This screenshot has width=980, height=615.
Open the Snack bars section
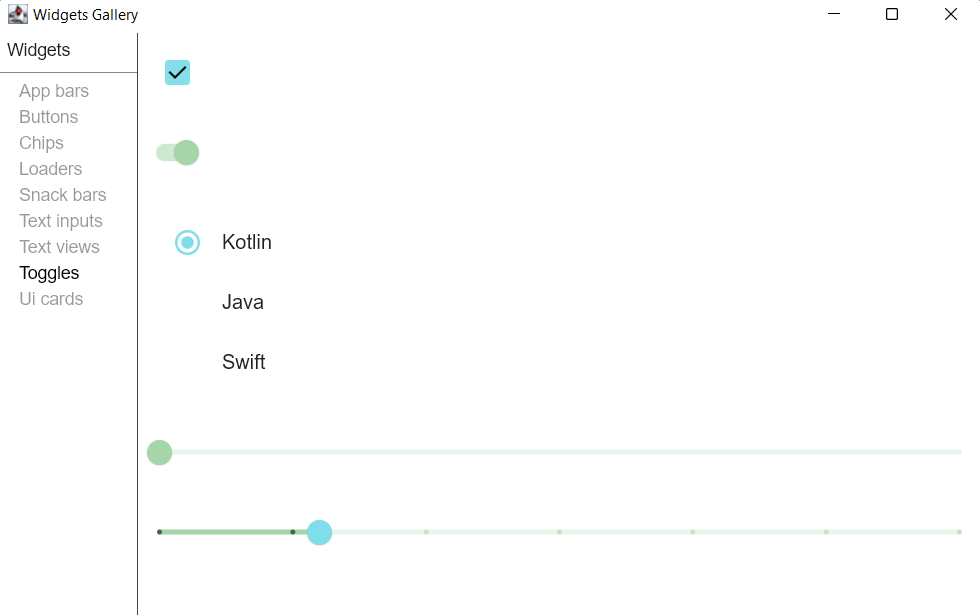pos(62,194)
